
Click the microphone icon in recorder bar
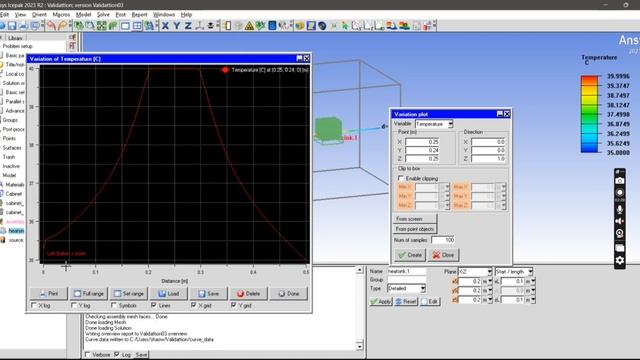pyautogui.click(x=620, y=209)
